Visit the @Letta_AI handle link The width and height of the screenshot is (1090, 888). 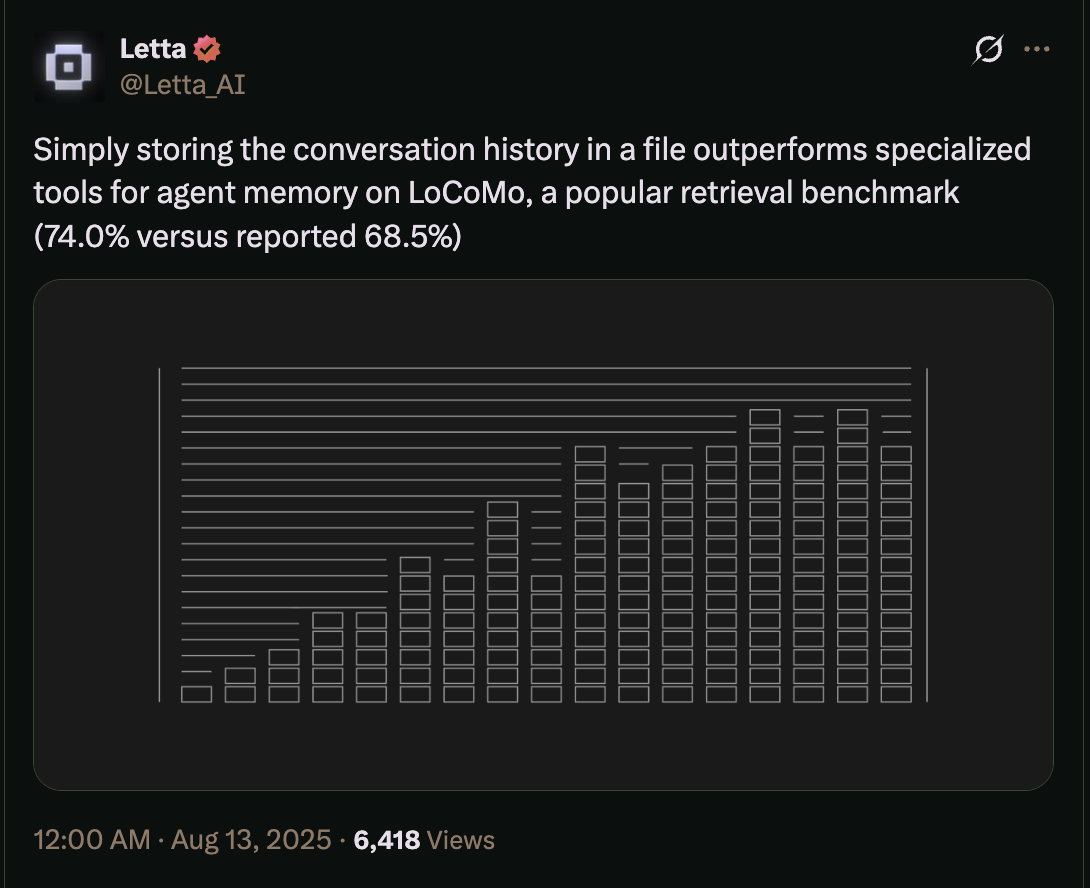coord(182,85)
